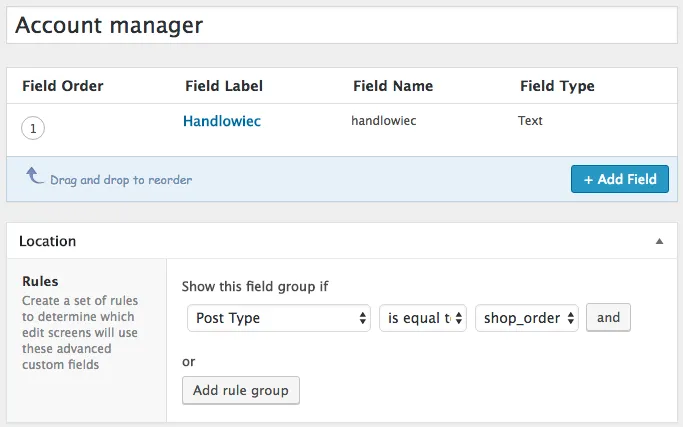Open the Post Type rule dropdown
This screenshot has width=683, height=427.
click(x=279, y=318)
